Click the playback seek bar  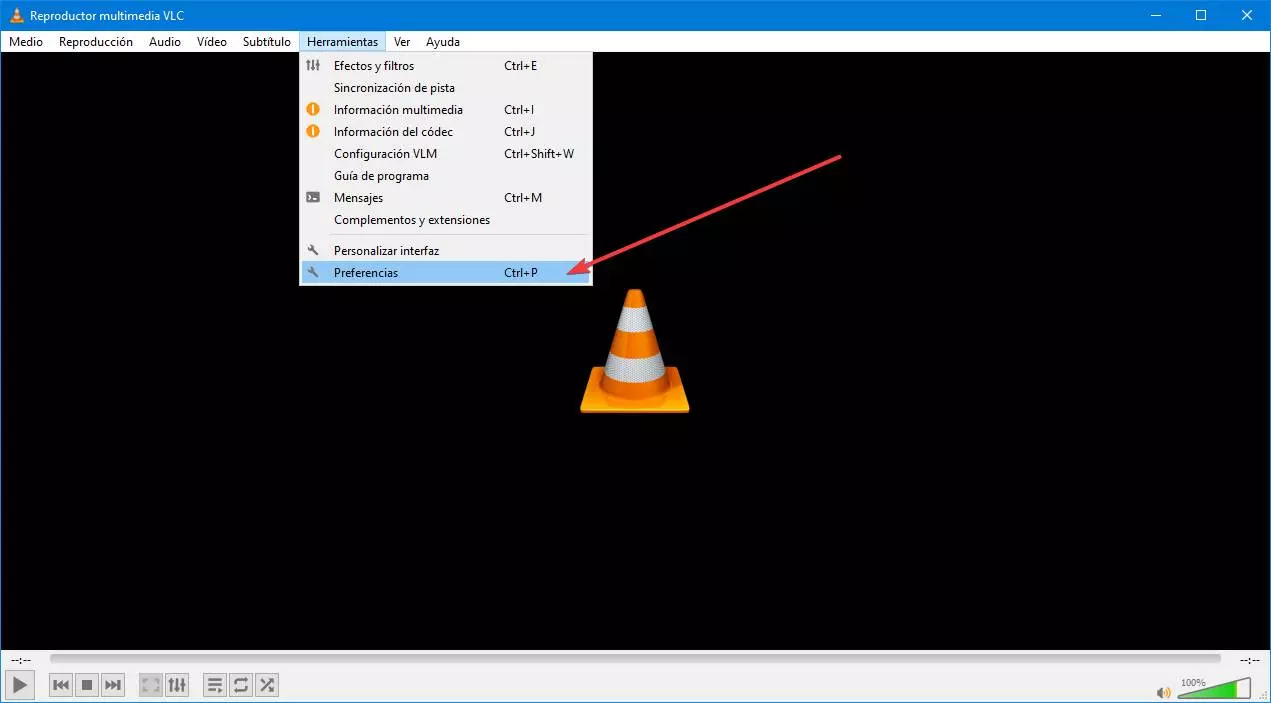[634, 659]
